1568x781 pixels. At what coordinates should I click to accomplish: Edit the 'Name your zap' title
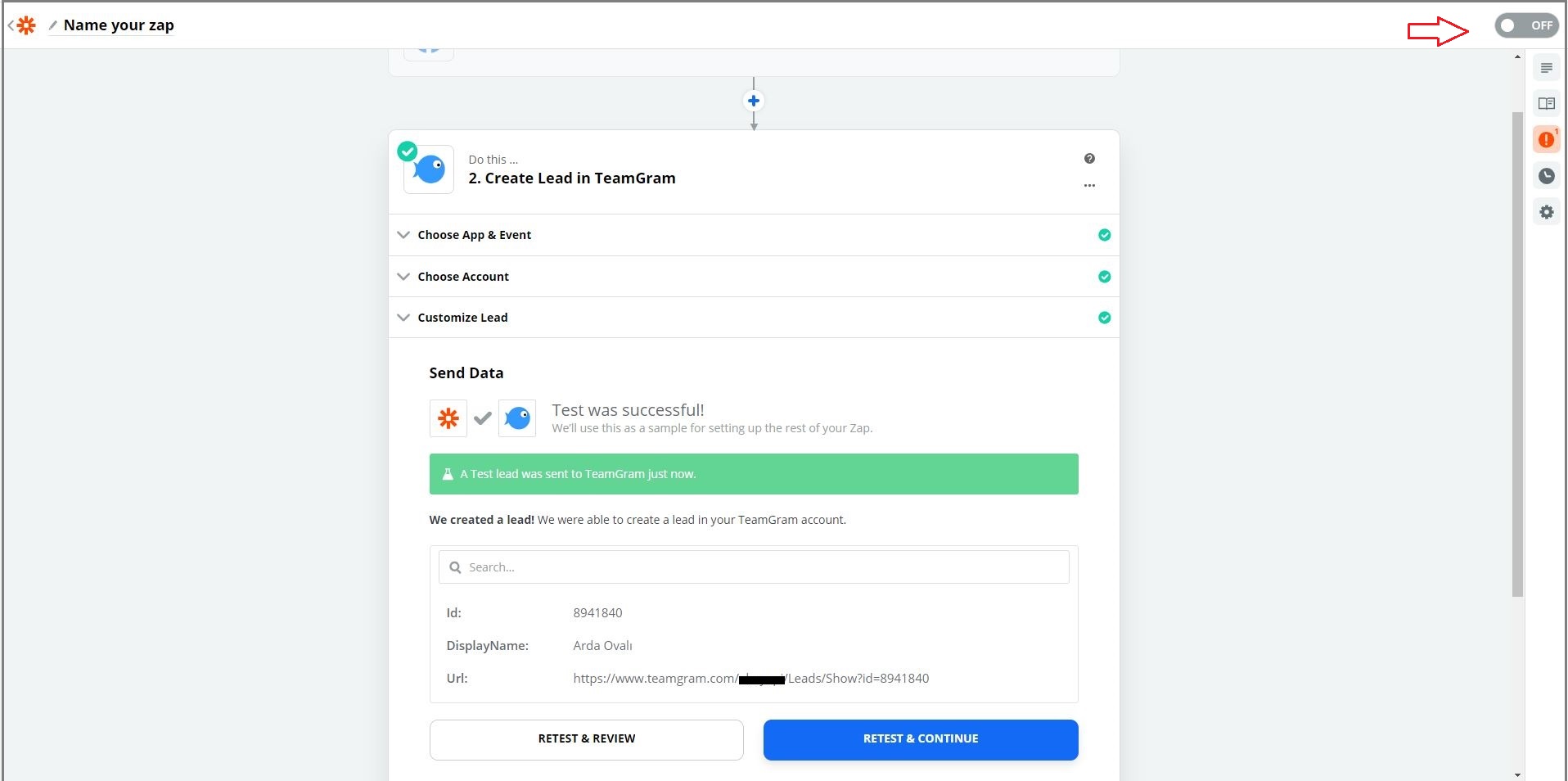(x=119, y=25)
